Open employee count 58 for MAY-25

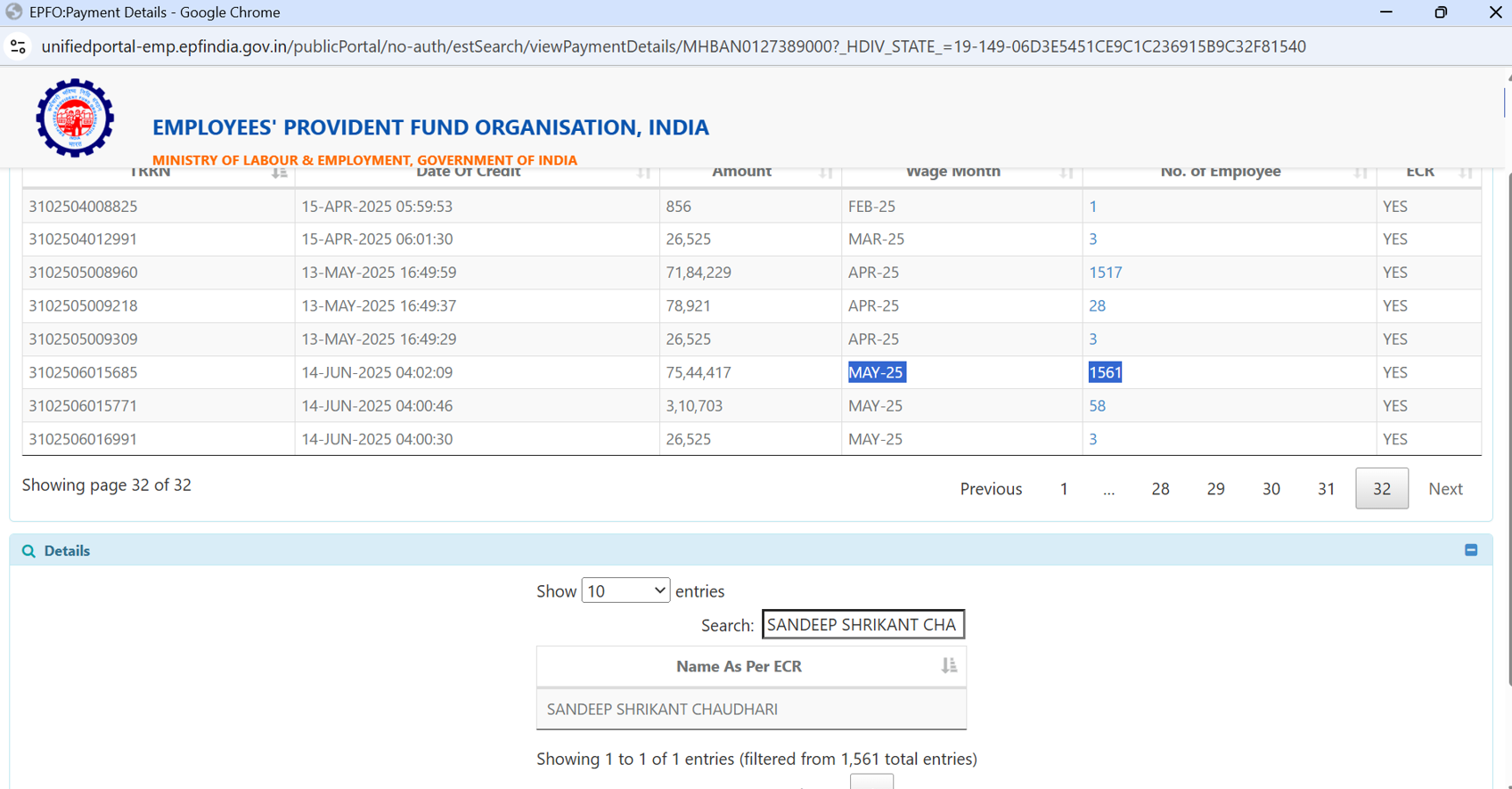click(1097, 406)
